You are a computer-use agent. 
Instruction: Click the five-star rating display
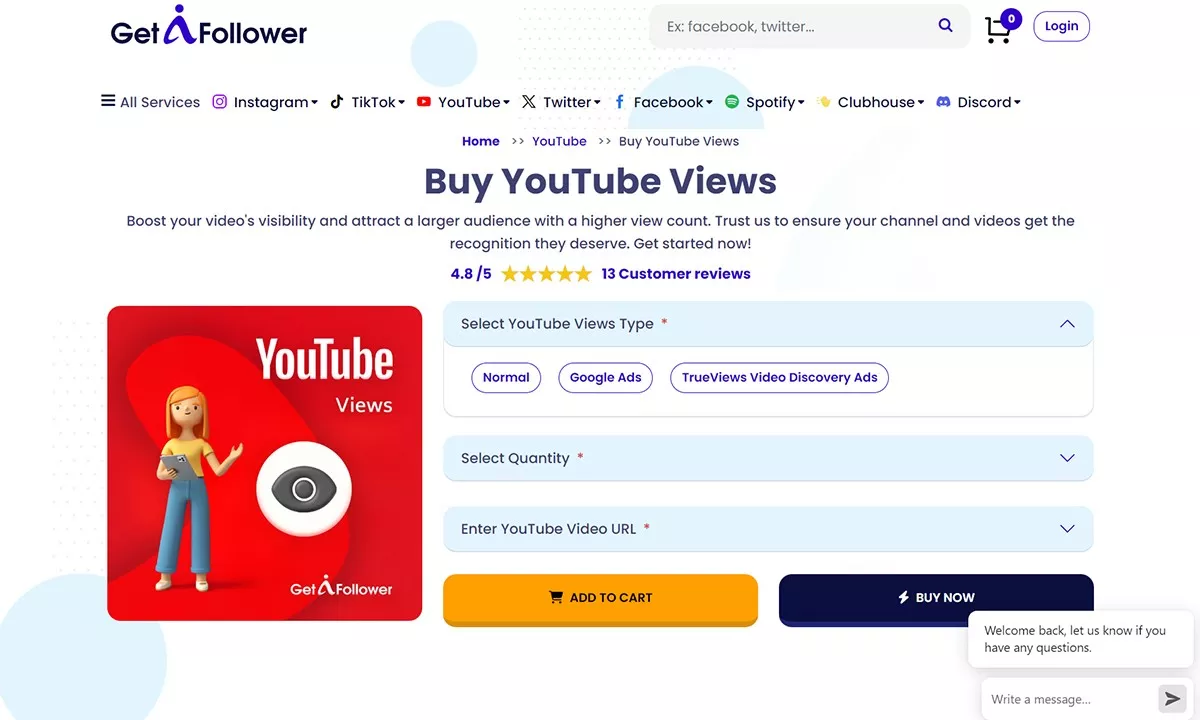tap(546, 274)
